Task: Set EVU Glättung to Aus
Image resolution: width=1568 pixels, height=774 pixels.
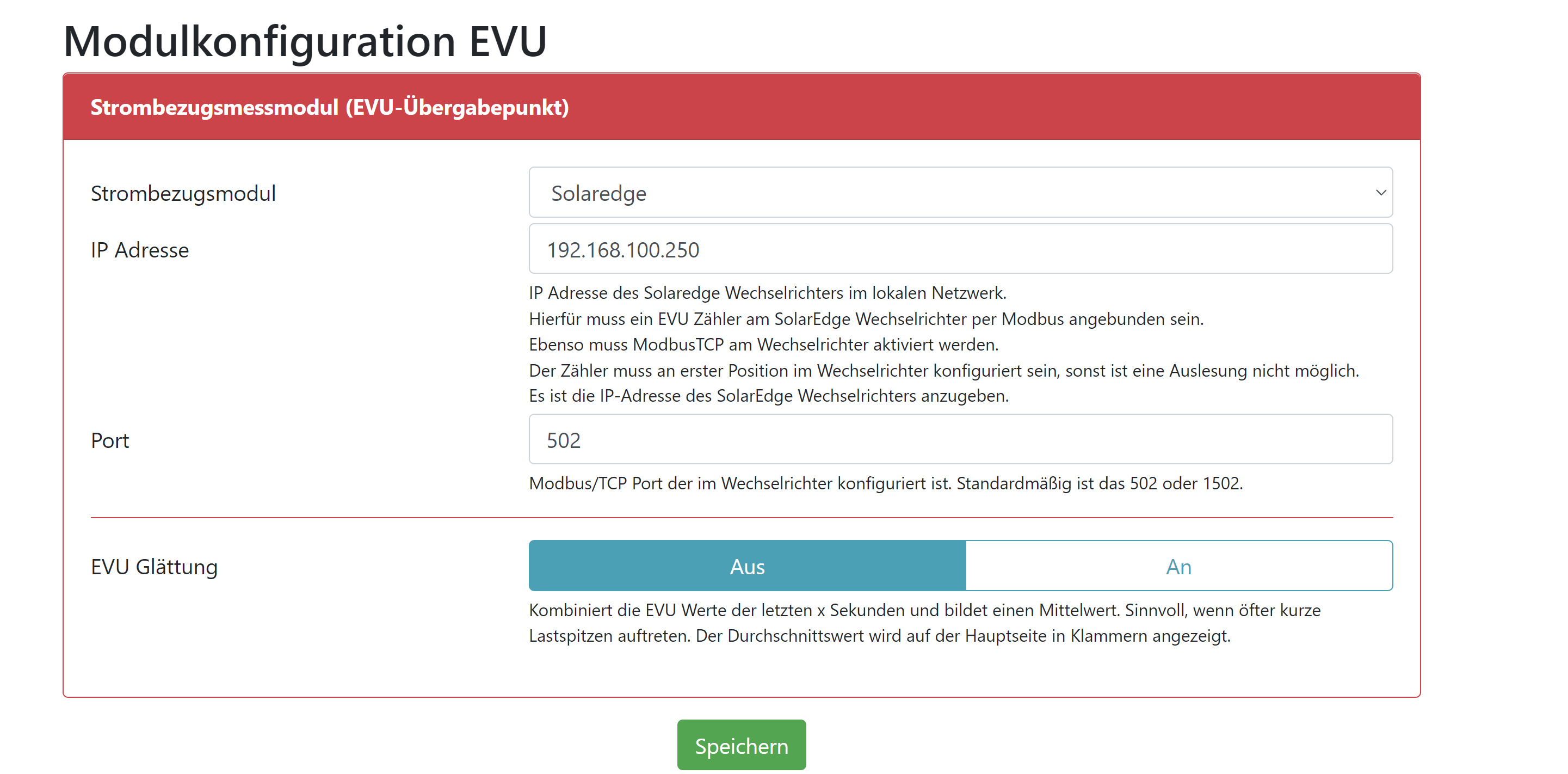Action: click(x=747, y=566)
